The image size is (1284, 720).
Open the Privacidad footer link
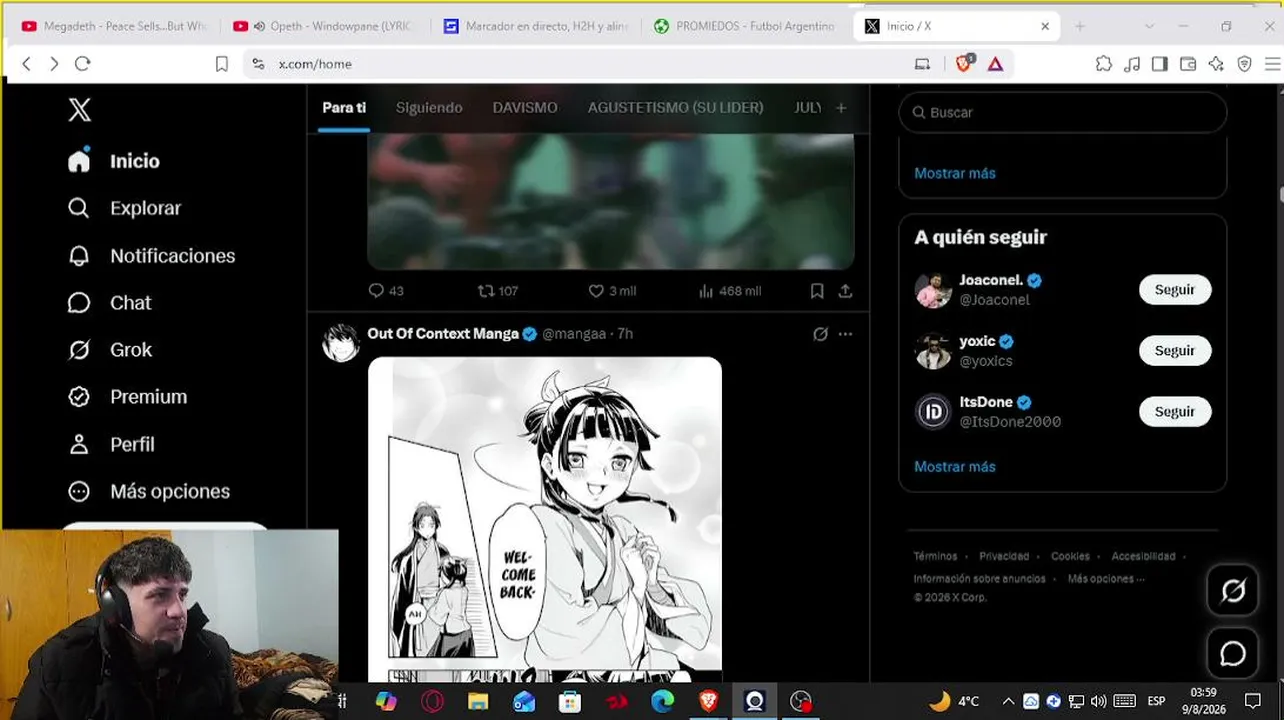click(1004, 556)
